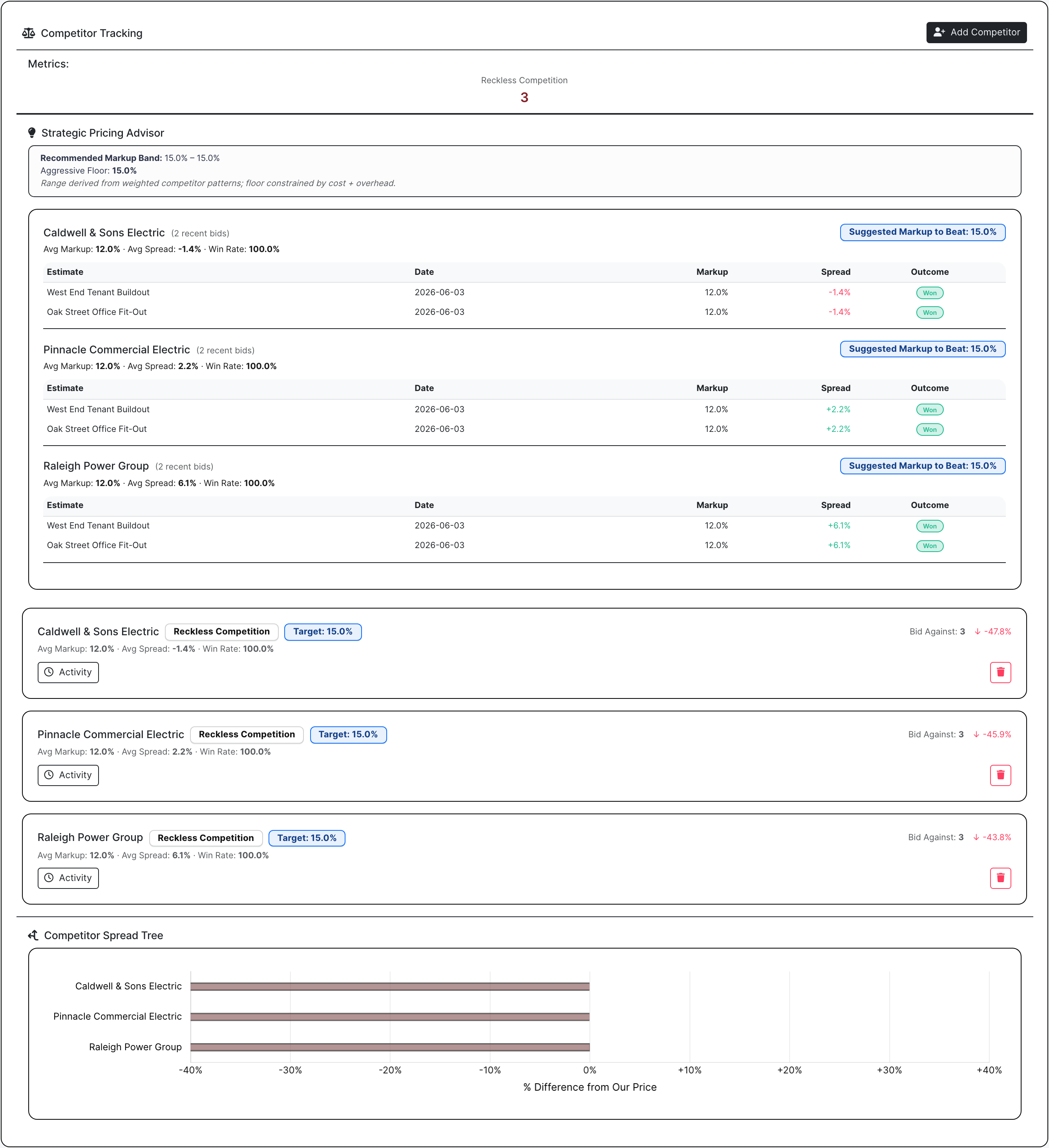Delete Raleigh Power Group competitor card
Screen dimensions: 1049x1148
click(x=1000, y=877)
